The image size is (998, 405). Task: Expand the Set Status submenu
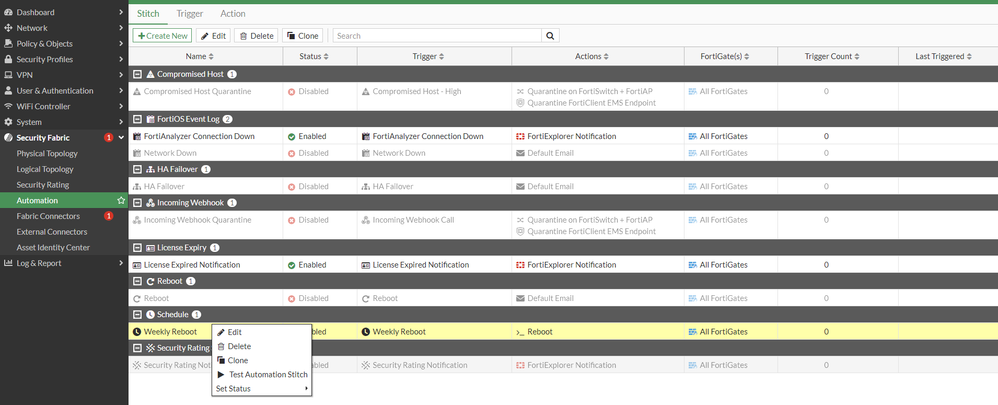[x=262, y=388]
